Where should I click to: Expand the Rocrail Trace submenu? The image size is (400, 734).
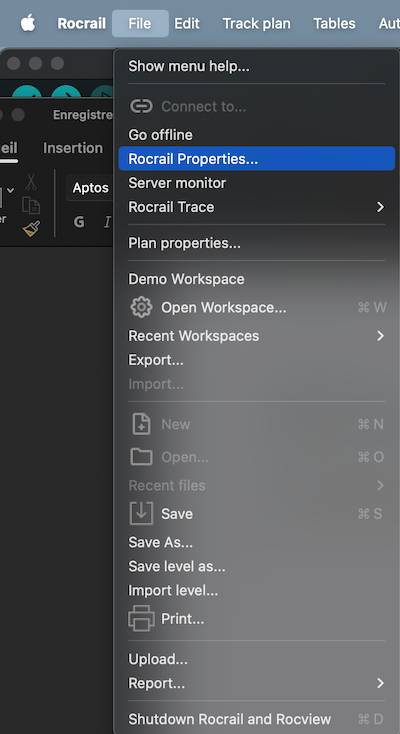[x=257, y=207]
